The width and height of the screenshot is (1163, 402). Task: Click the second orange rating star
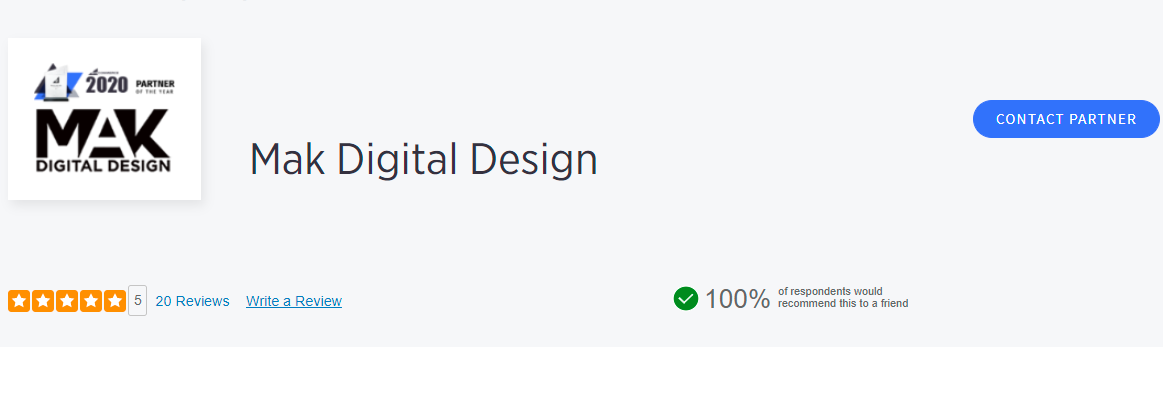point(42,301)
